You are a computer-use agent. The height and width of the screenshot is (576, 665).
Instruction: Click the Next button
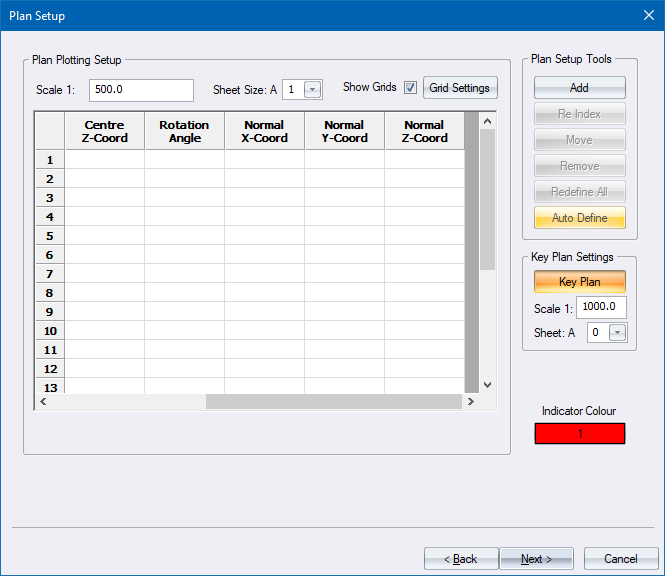pyautogui.click(x=537, y=559)
